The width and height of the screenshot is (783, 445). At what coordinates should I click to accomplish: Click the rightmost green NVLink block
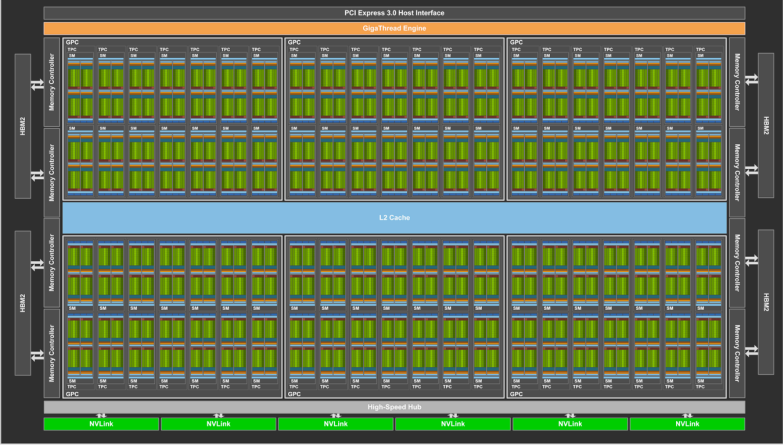pyautogui.click(x=686, y=424)
